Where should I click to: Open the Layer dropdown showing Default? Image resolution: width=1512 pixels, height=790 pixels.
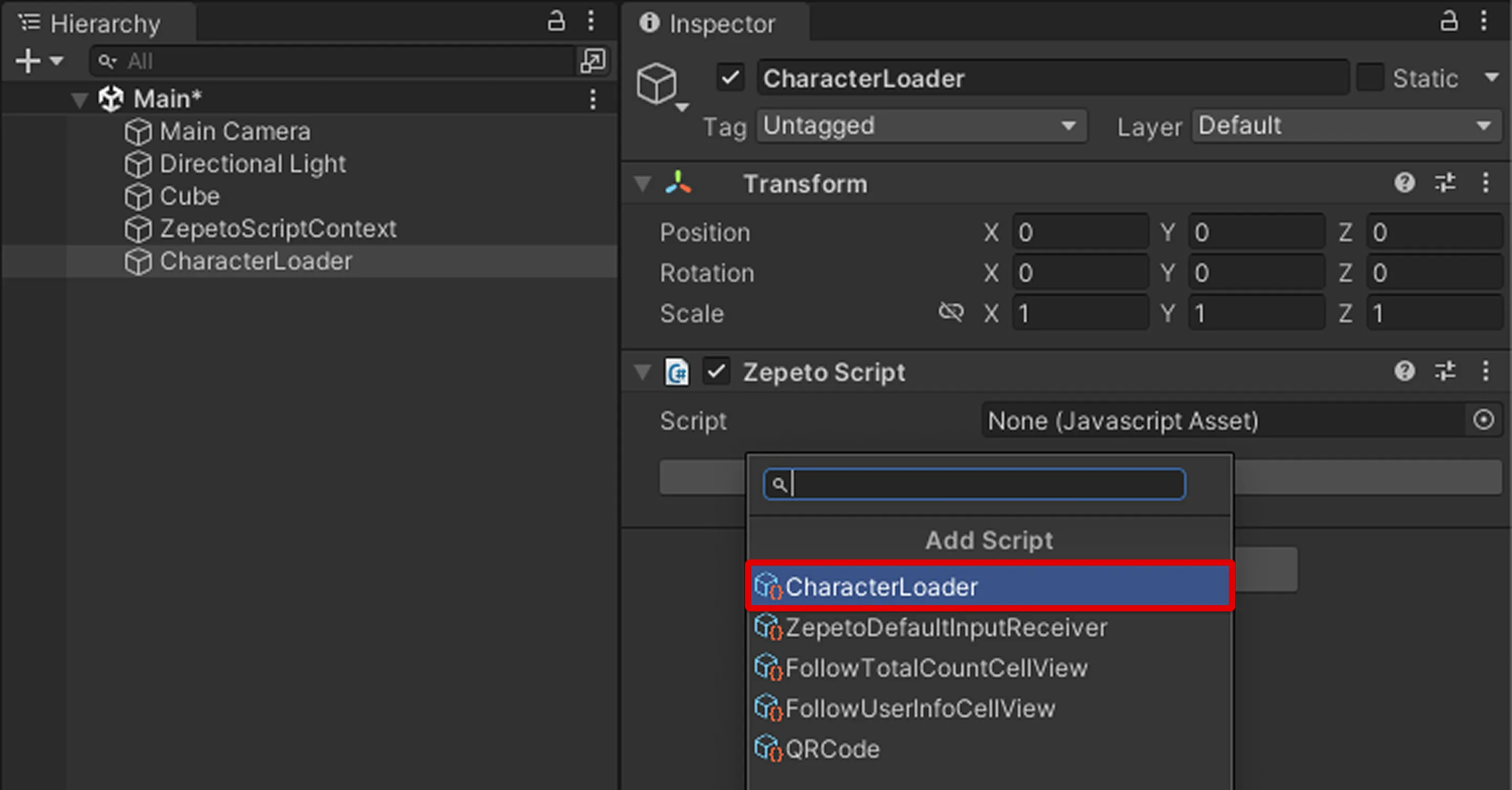(x=1347, y=126)
